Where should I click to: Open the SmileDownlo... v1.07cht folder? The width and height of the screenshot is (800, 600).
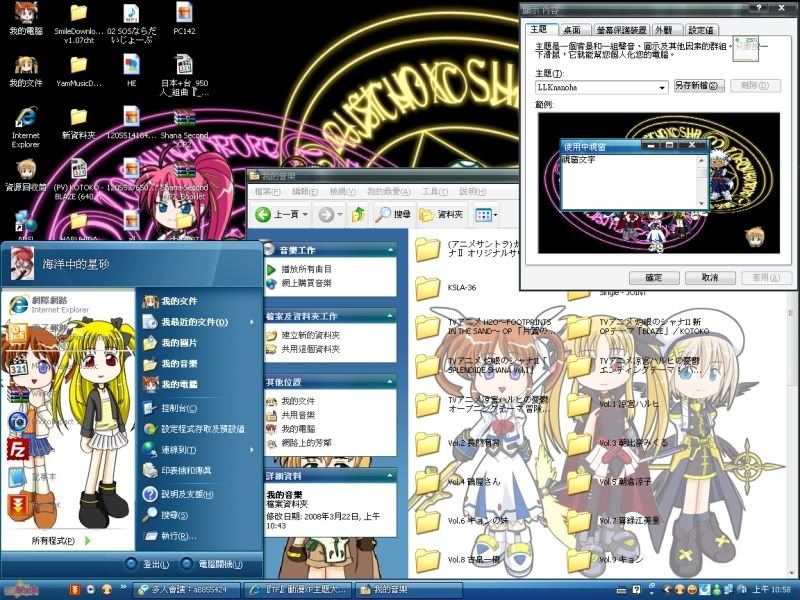tap(78, 23)
